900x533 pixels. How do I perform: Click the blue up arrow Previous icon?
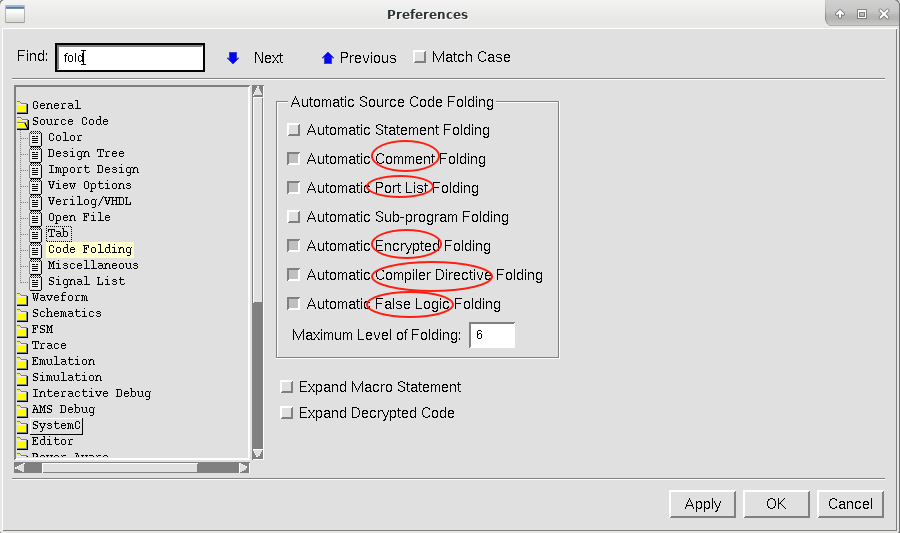(327, 58)
